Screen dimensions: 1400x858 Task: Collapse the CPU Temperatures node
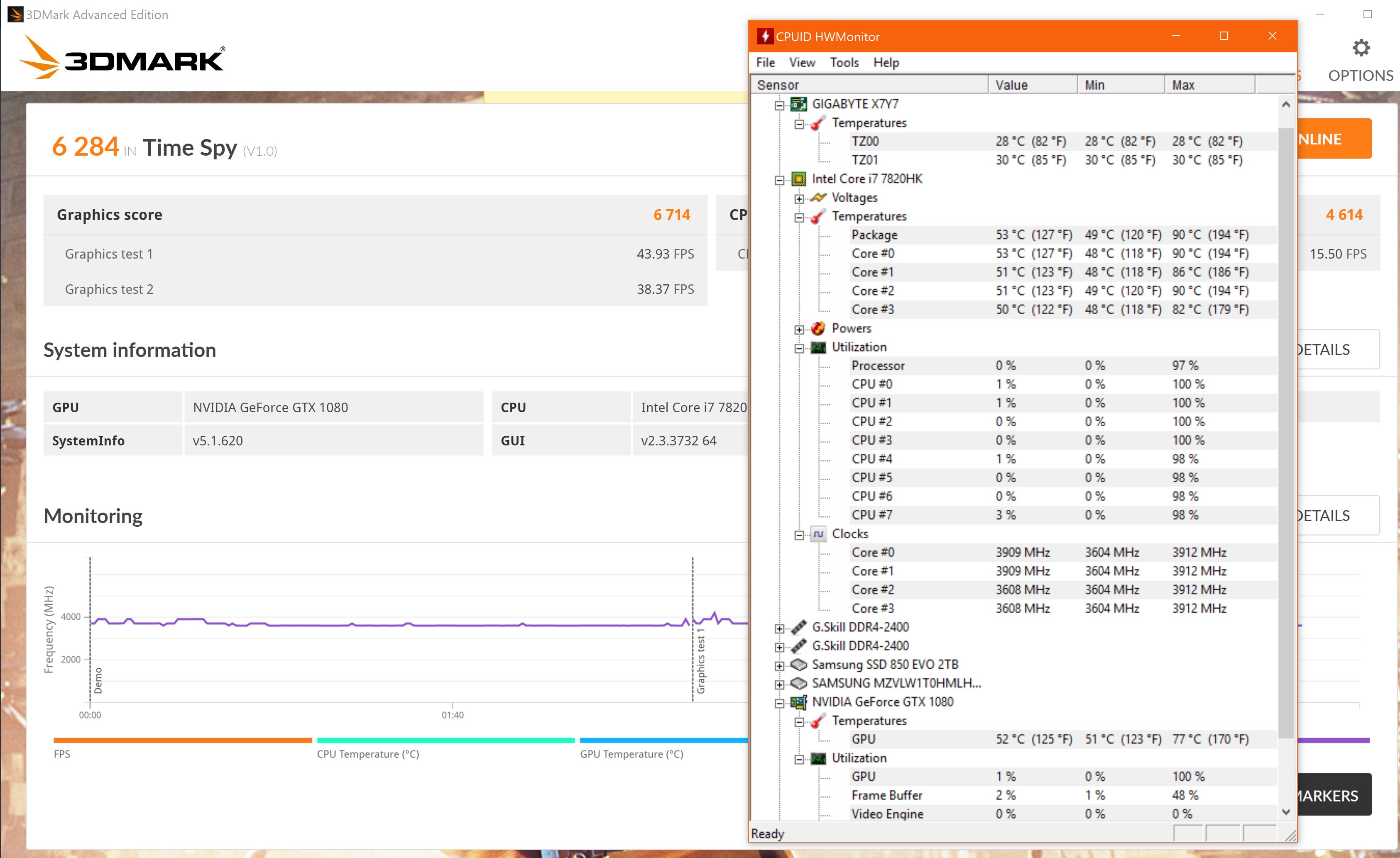(799, 218)
